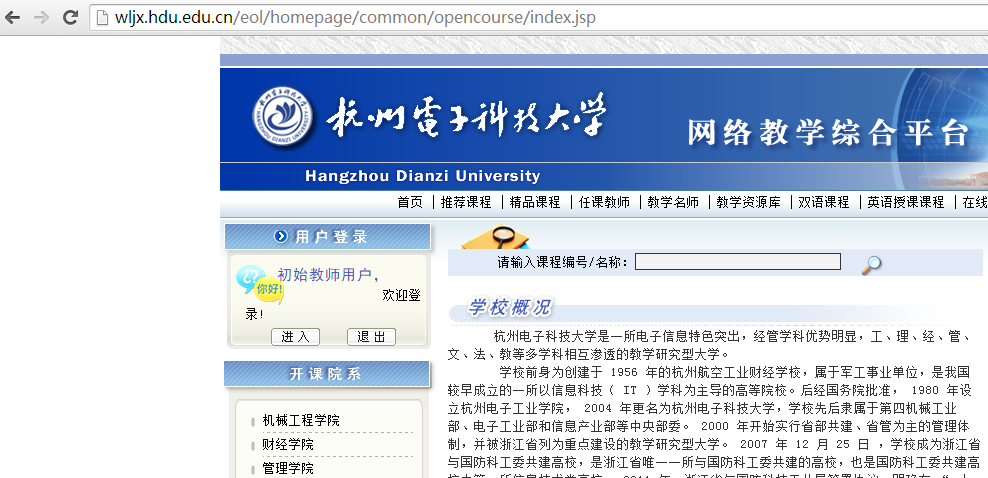Click the address bar URL
Screen dimensions: 988x478
pos(355,17)
